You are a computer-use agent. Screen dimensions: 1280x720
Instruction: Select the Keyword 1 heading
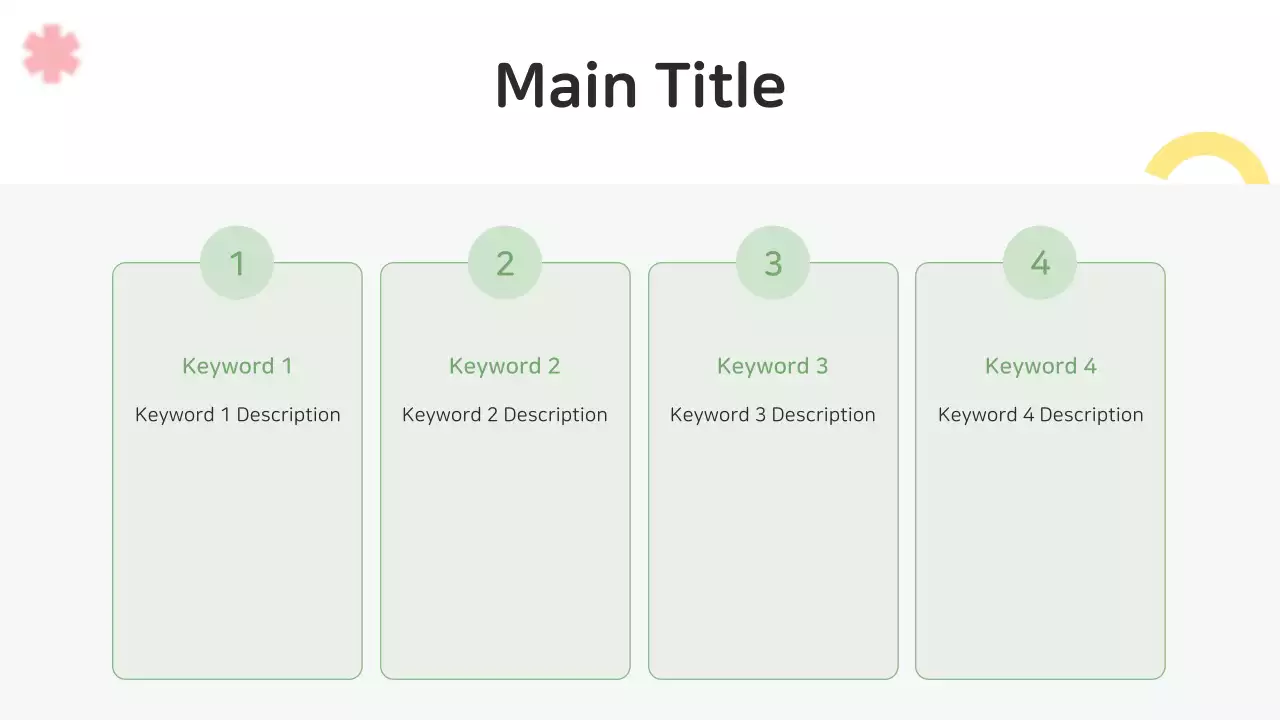click(237, 366)
